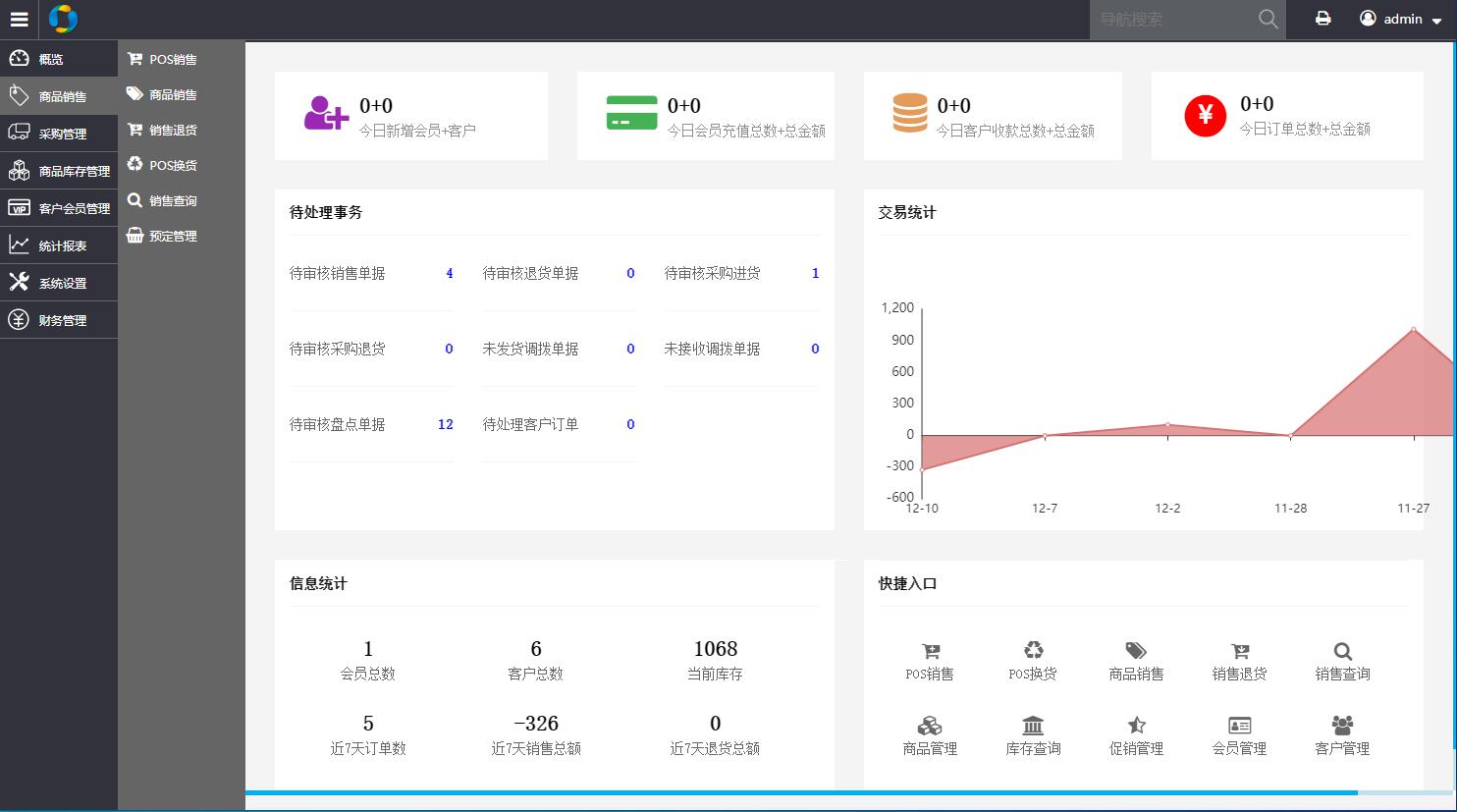Image resolution: width=1457 pixels, height=812 pixels.
Task: Open 财务管理 sidebar menu
Action: pos(59,320)
